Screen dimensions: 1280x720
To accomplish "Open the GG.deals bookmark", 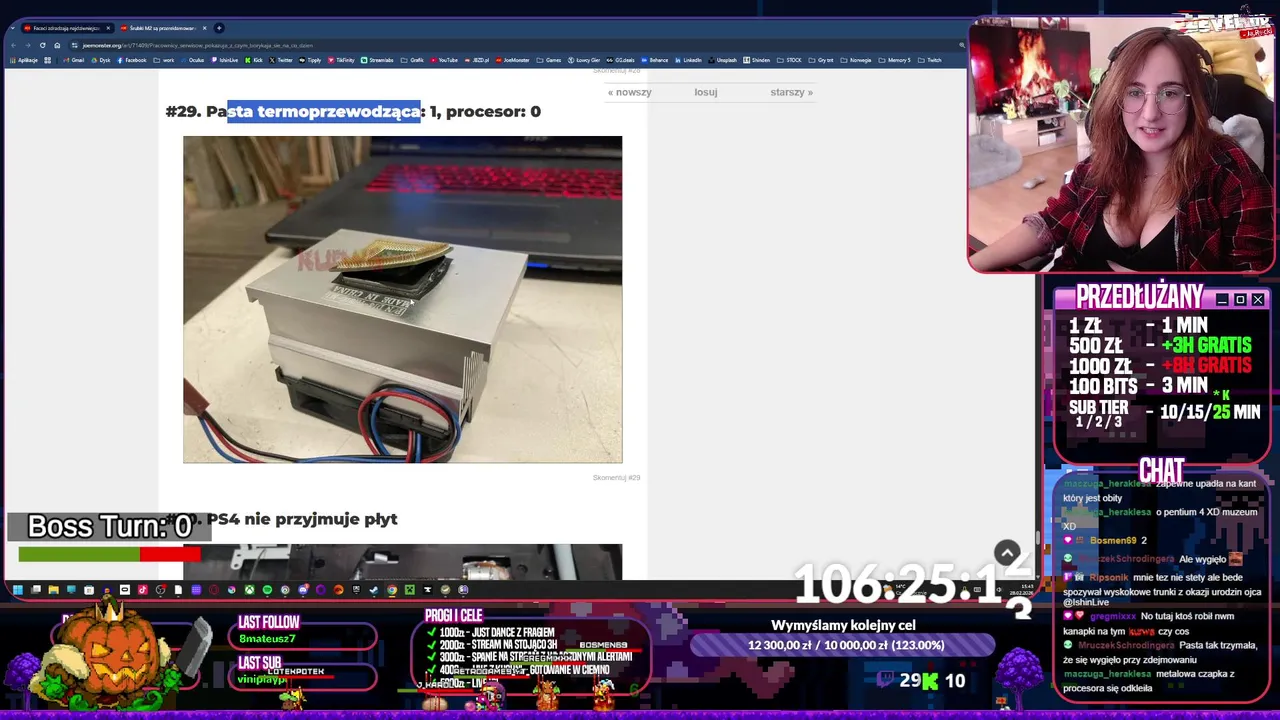I will tap(620, 60).
